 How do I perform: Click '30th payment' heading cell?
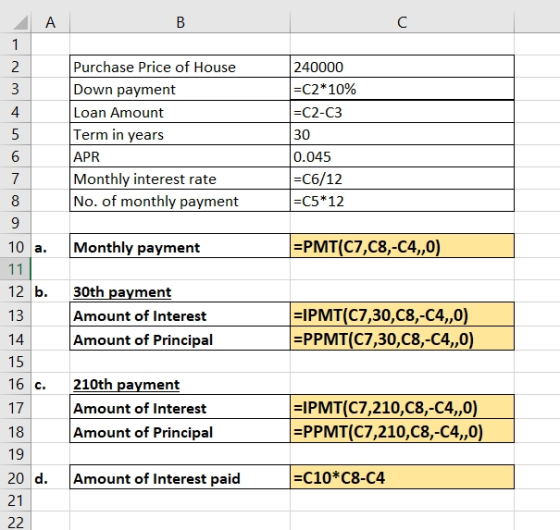[x=180, y=291]
